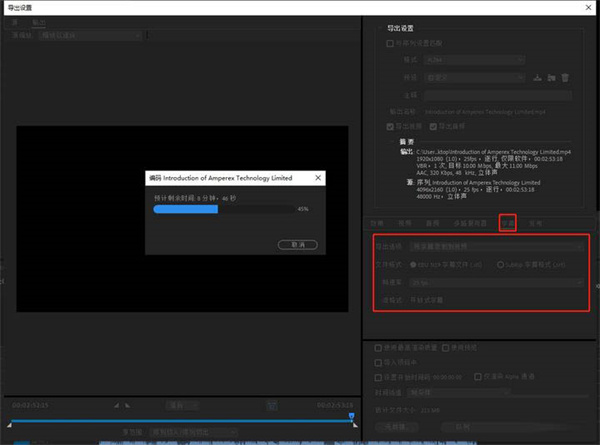Disable the Export Audio (导出音频) checkbox
The height and width of the screenshot is (445, 600).
433,126
